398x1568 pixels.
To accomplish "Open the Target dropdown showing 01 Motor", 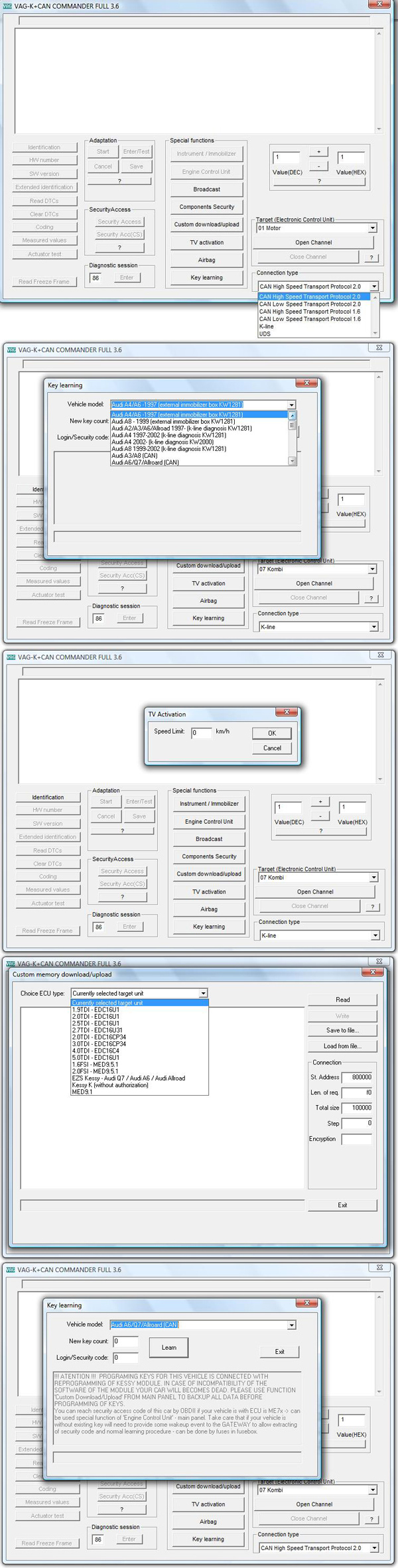I will click(x=372, y=228).
